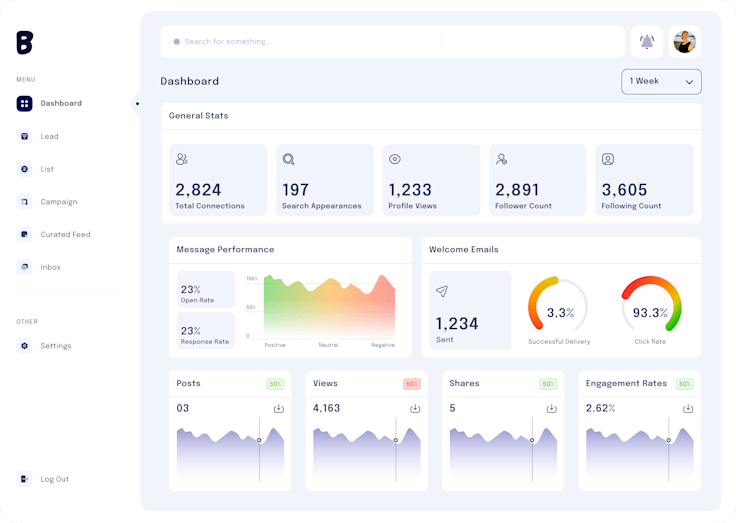Screen dimensions: 736x523
Task: Go to Campaign in the sidebar
Action: tap(58, 202)
